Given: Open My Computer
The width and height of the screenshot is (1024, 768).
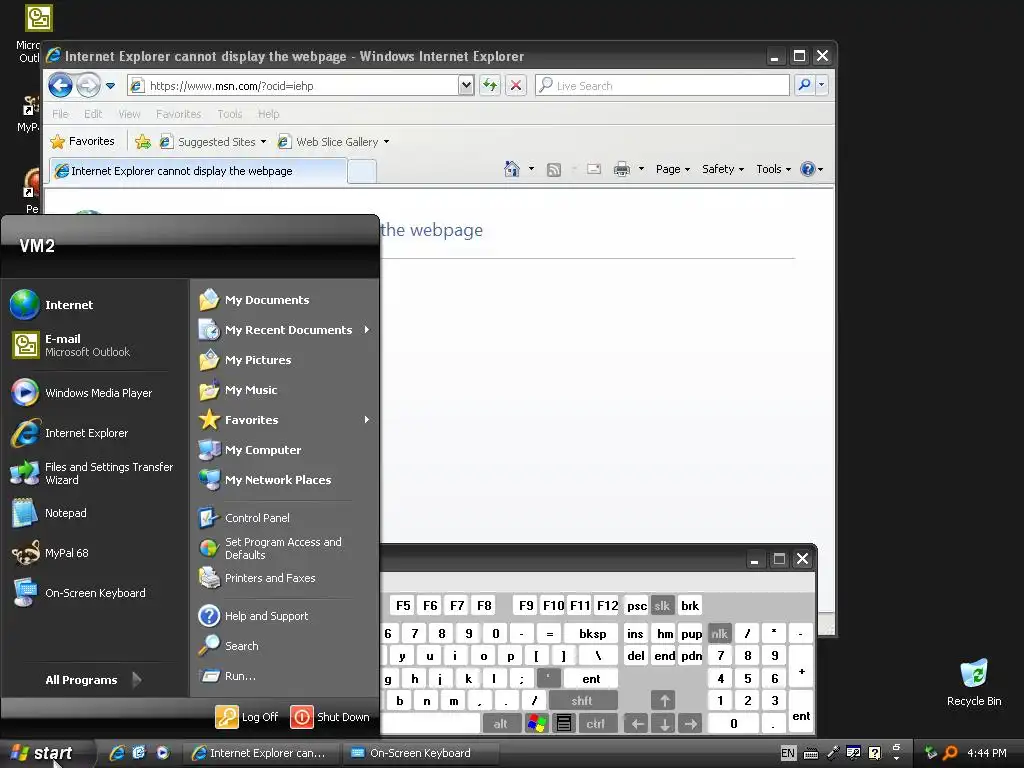Looking at the screenshot, I should pyautogui.click(x=250, y=450).
